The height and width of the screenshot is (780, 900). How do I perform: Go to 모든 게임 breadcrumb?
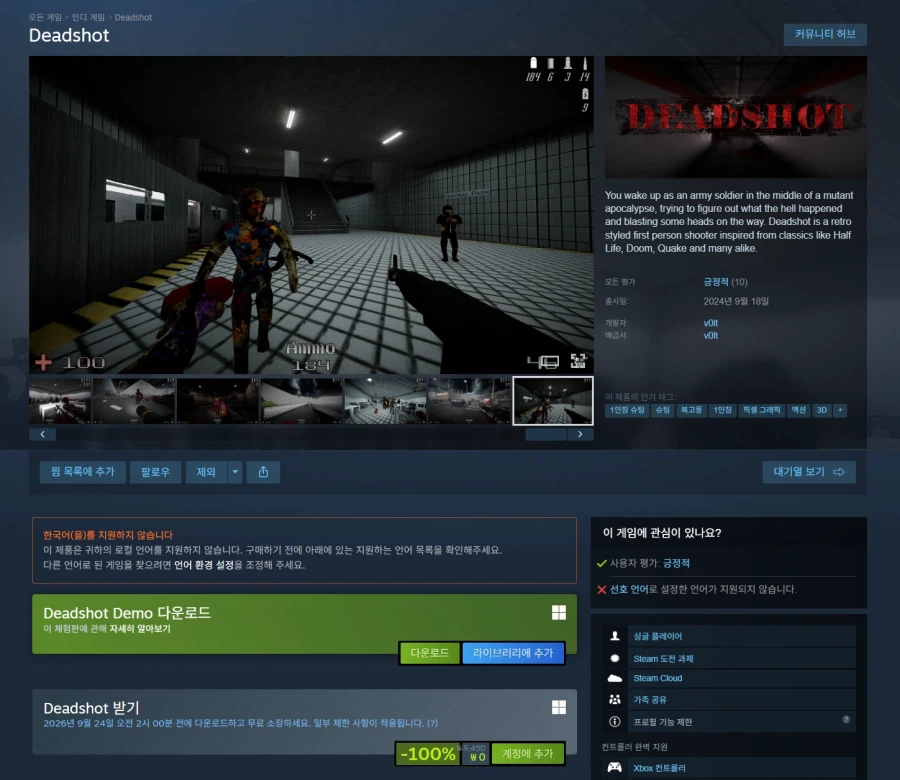tap(45, 17)
